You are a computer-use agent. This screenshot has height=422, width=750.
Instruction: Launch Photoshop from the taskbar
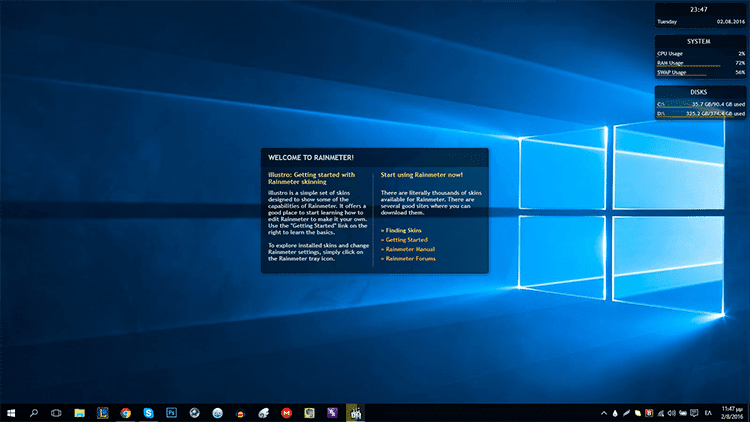pos(171,413)
